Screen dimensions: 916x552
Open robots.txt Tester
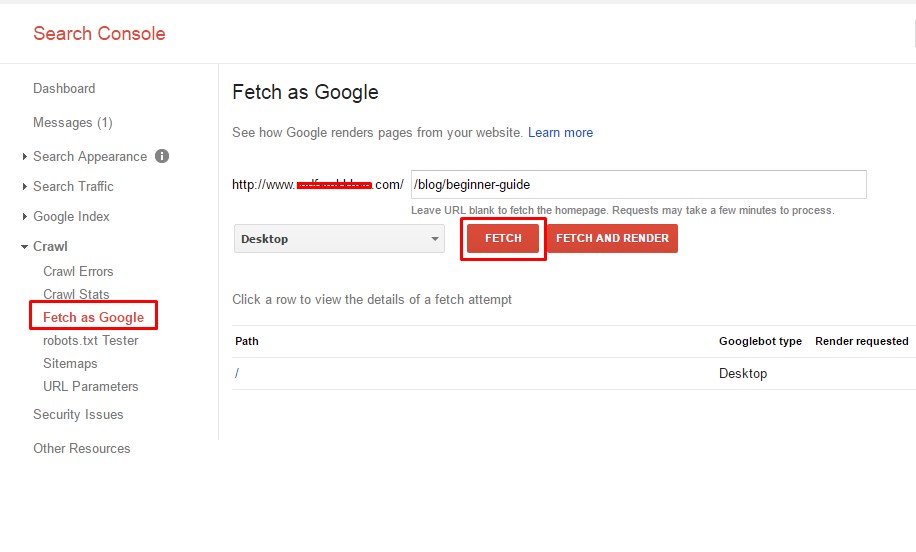[x=91, y=340]
